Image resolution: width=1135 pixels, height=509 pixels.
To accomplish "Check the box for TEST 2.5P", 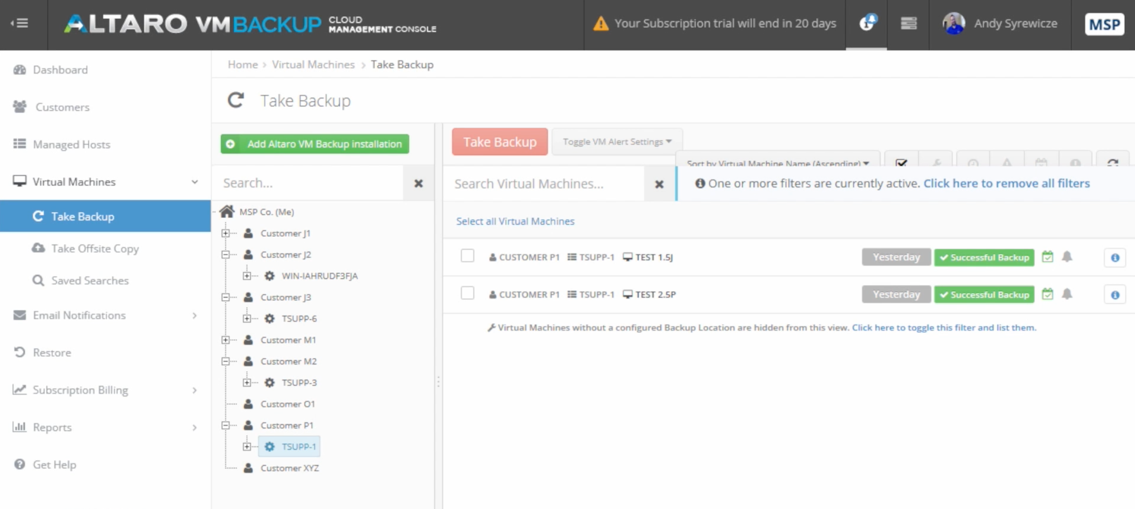I will (468, 293).
